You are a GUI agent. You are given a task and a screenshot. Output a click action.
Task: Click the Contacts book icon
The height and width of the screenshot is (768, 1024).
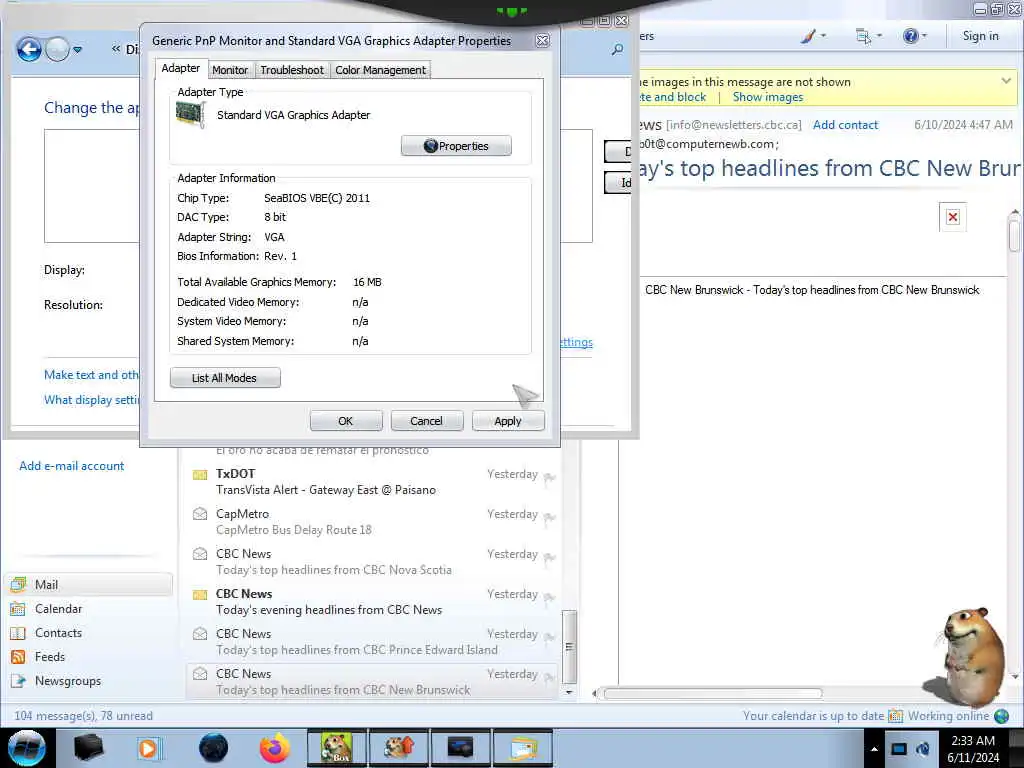(18, 633)
